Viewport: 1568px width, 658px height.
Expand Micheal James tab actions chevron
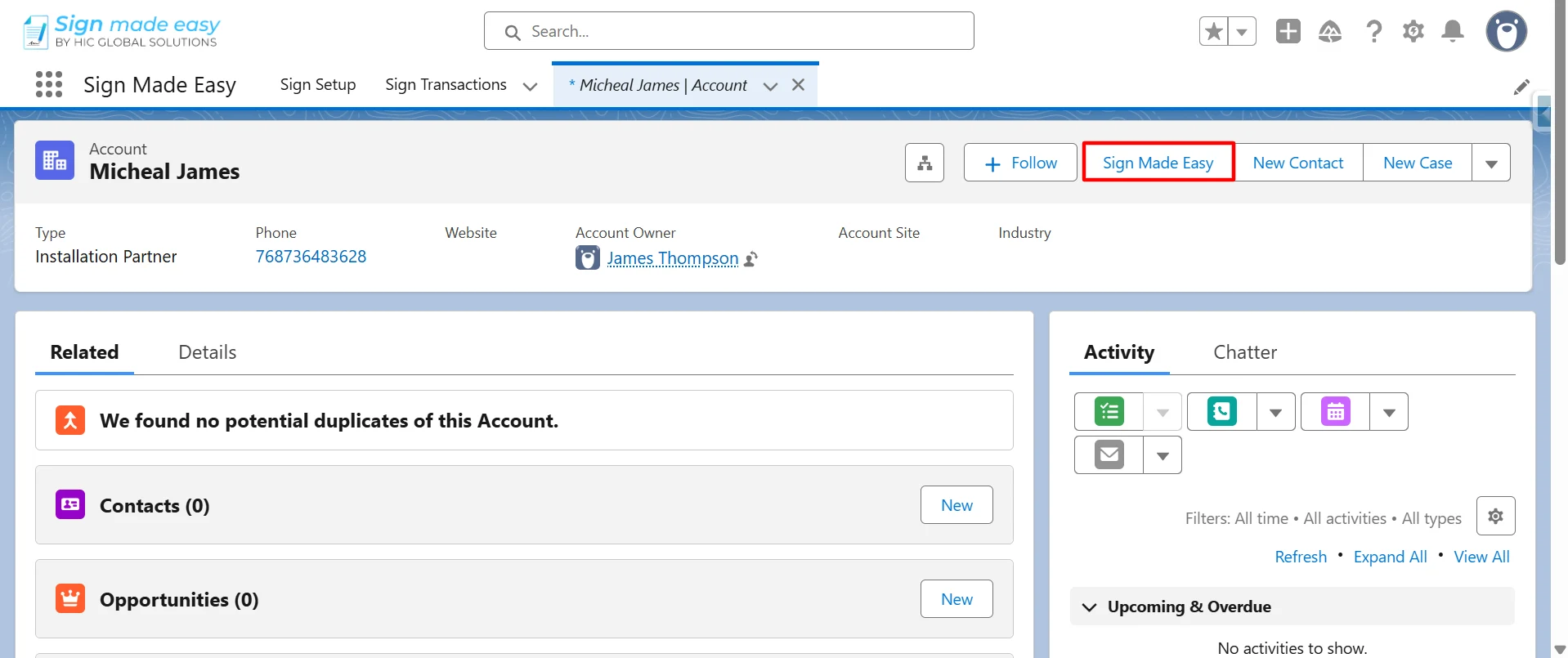click(x=770, y=86)
